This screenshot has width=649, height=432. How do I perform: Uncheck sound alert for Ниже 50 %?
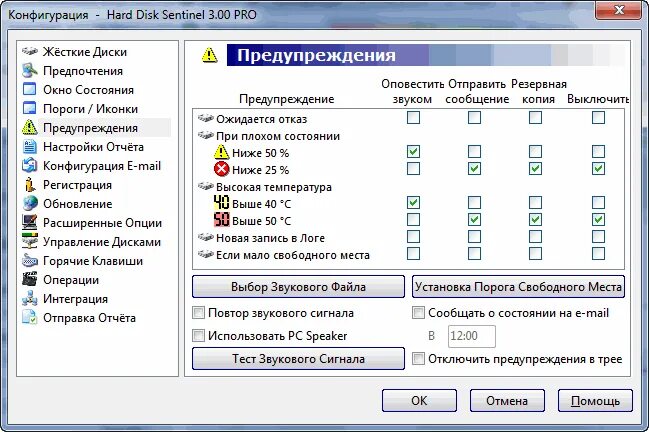point(413,152)
